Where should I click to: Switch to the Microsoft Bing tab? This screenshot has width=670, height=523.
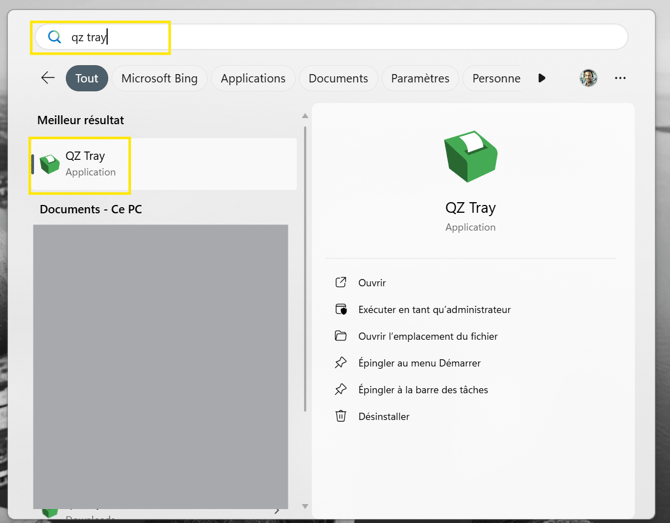[x=159, y=78]
